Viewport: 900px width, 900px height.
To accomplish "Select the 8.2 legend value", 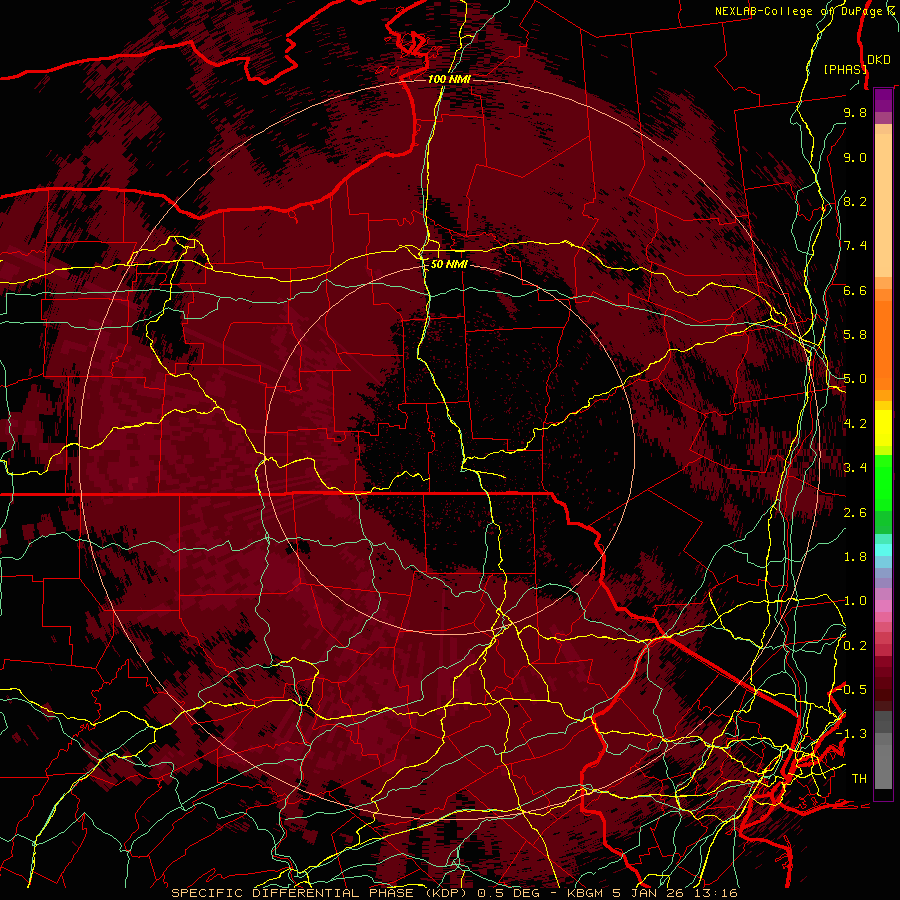I will click(x=855, y=201).
